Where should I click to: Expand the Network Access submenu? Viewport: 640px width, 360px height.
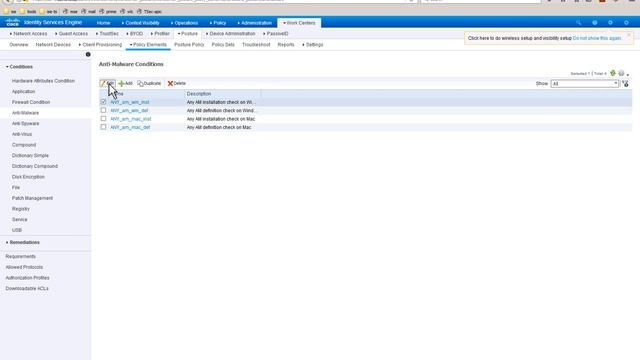click(28, 33)
